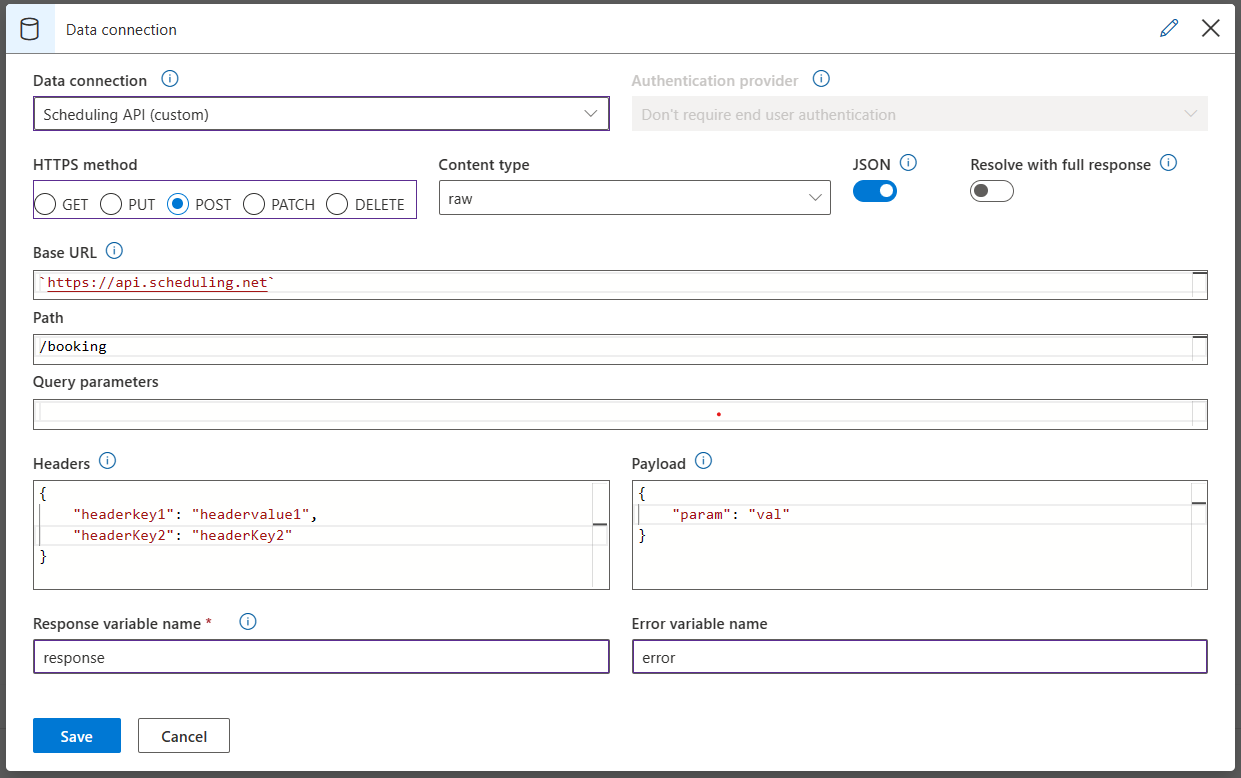Image resolution: width=1241 pixels, height=778 pixels.
Task: Select the GET HTTPS method
Action: point(45,203)
